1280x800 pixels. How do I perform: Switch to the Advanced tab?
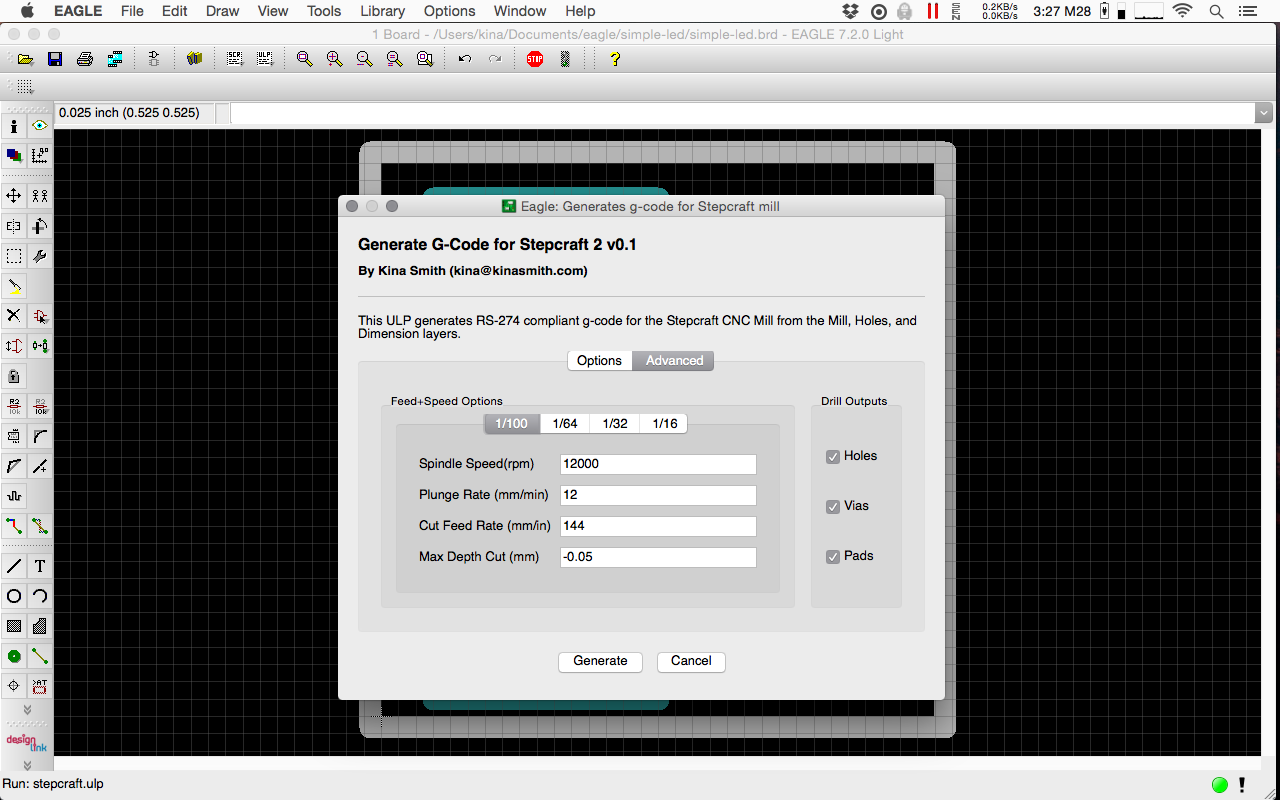tap(674, 361)
